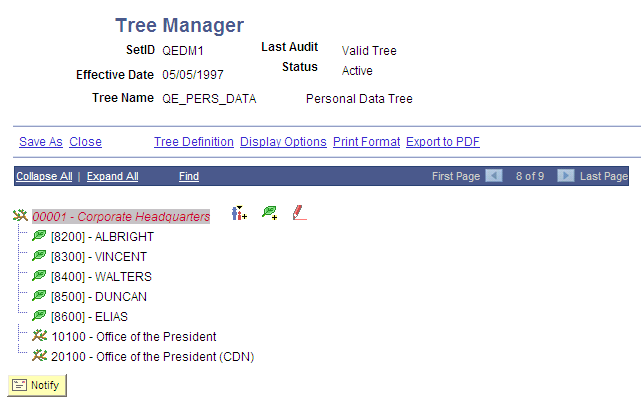Viewport: 641px width, 403px height.
Task: Open the Tree Definition link
Action: (194, 142)
